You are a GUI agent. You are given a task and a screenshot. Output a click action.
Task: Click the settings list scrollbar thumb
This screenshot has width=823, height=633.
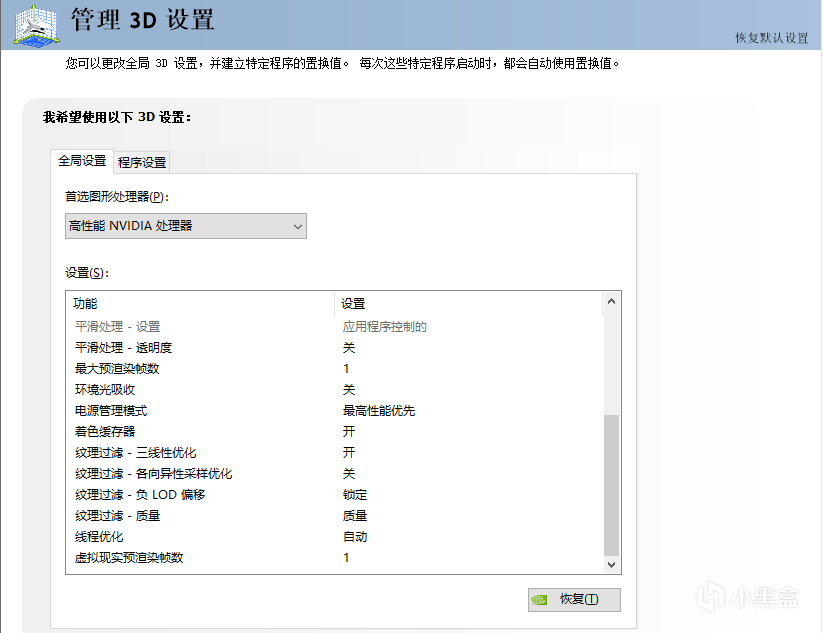point(612,484)
